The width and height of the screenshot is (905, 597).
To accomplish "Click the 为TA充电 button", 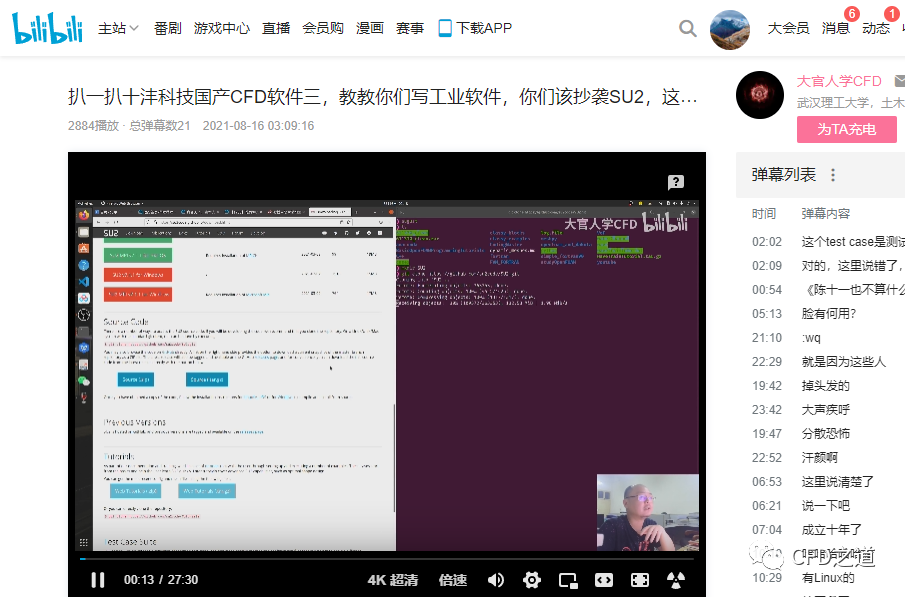I will [847, 129].
